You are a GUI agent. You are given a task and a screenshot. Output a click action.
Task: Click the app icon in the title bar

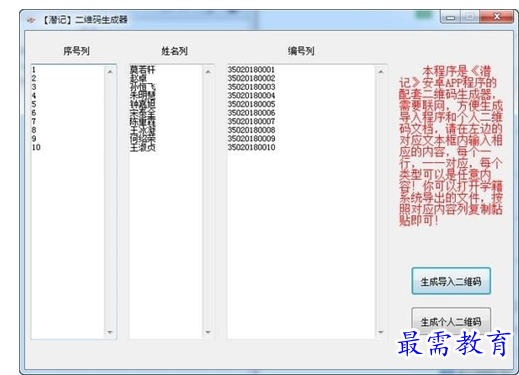point(31,20)
